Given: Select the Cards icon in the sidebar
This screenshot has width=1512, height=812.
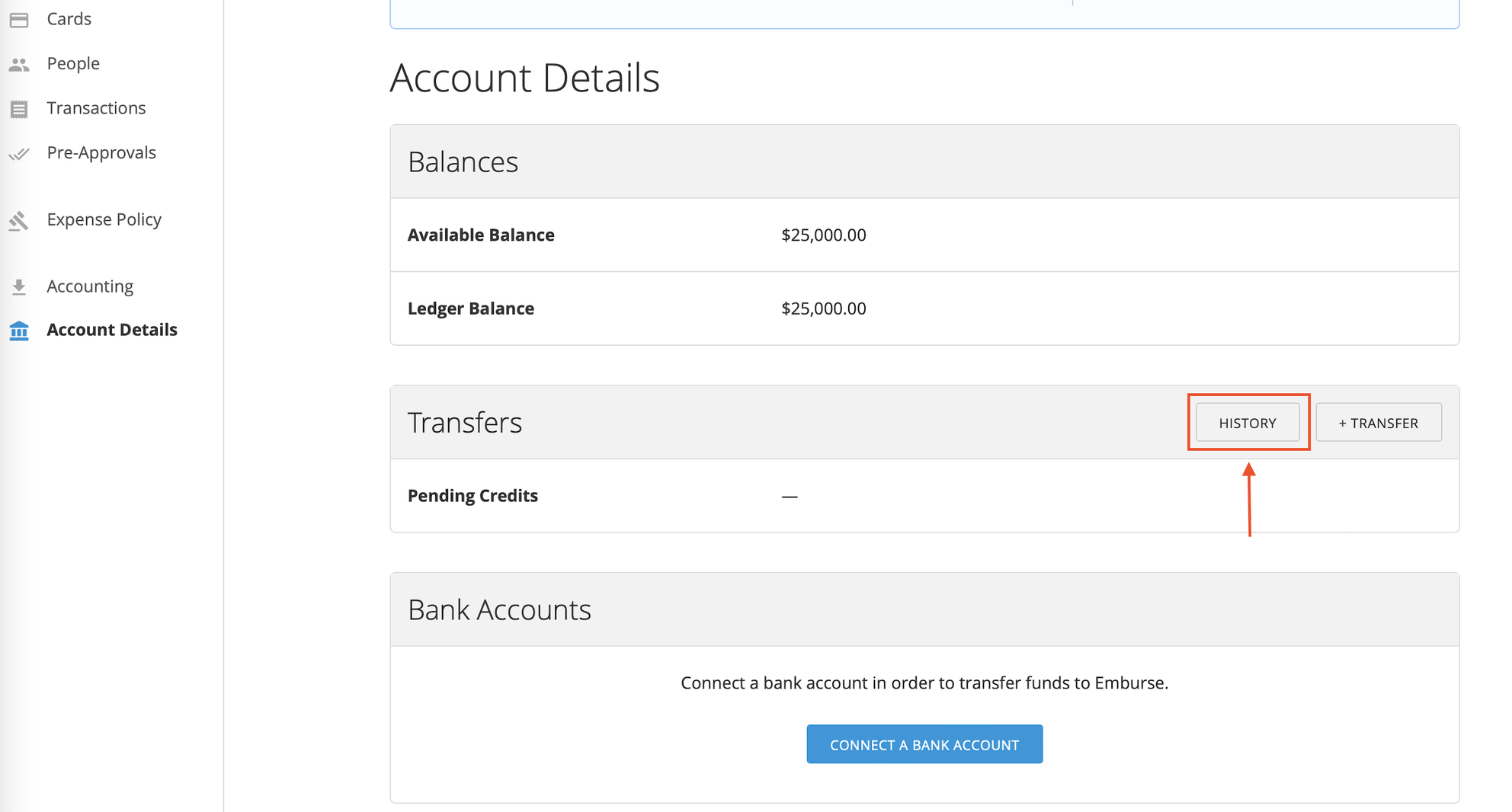Looking at the screenshot, I should [x=20, y=19].
